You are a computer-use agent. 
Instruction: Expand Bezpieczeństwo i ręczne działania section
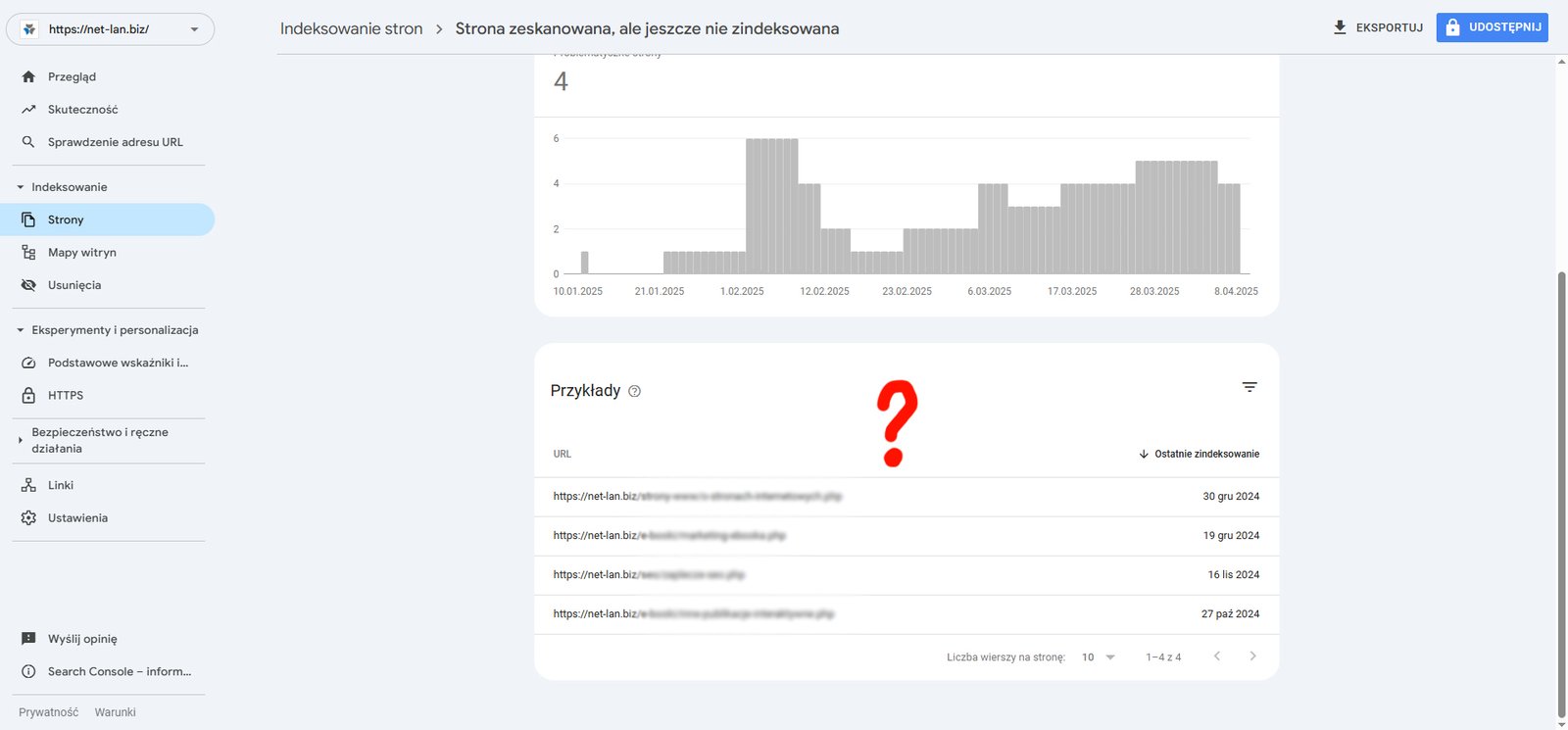(x=21, y=440)
